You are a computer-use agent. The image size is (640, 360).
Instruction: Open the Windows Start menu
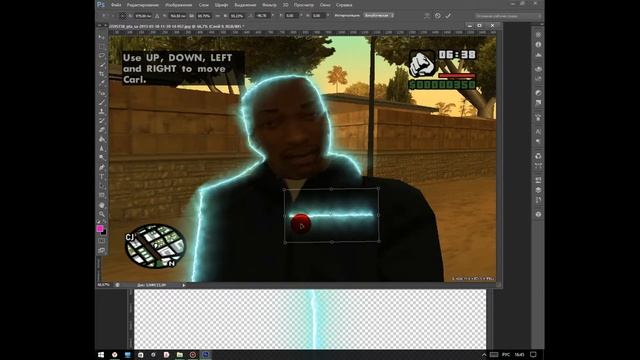point(101,355)
